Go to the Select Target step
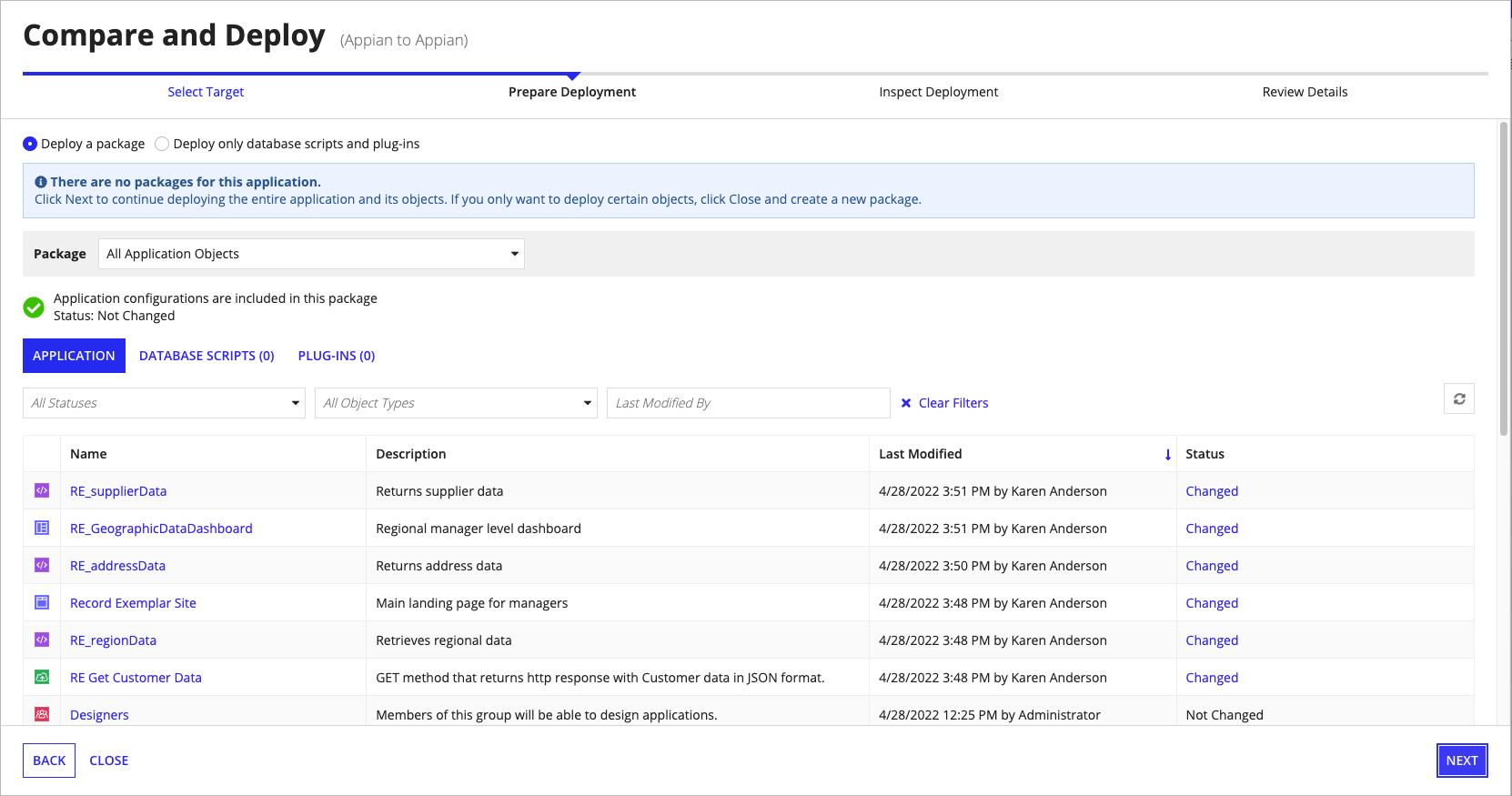 point(206,92)
